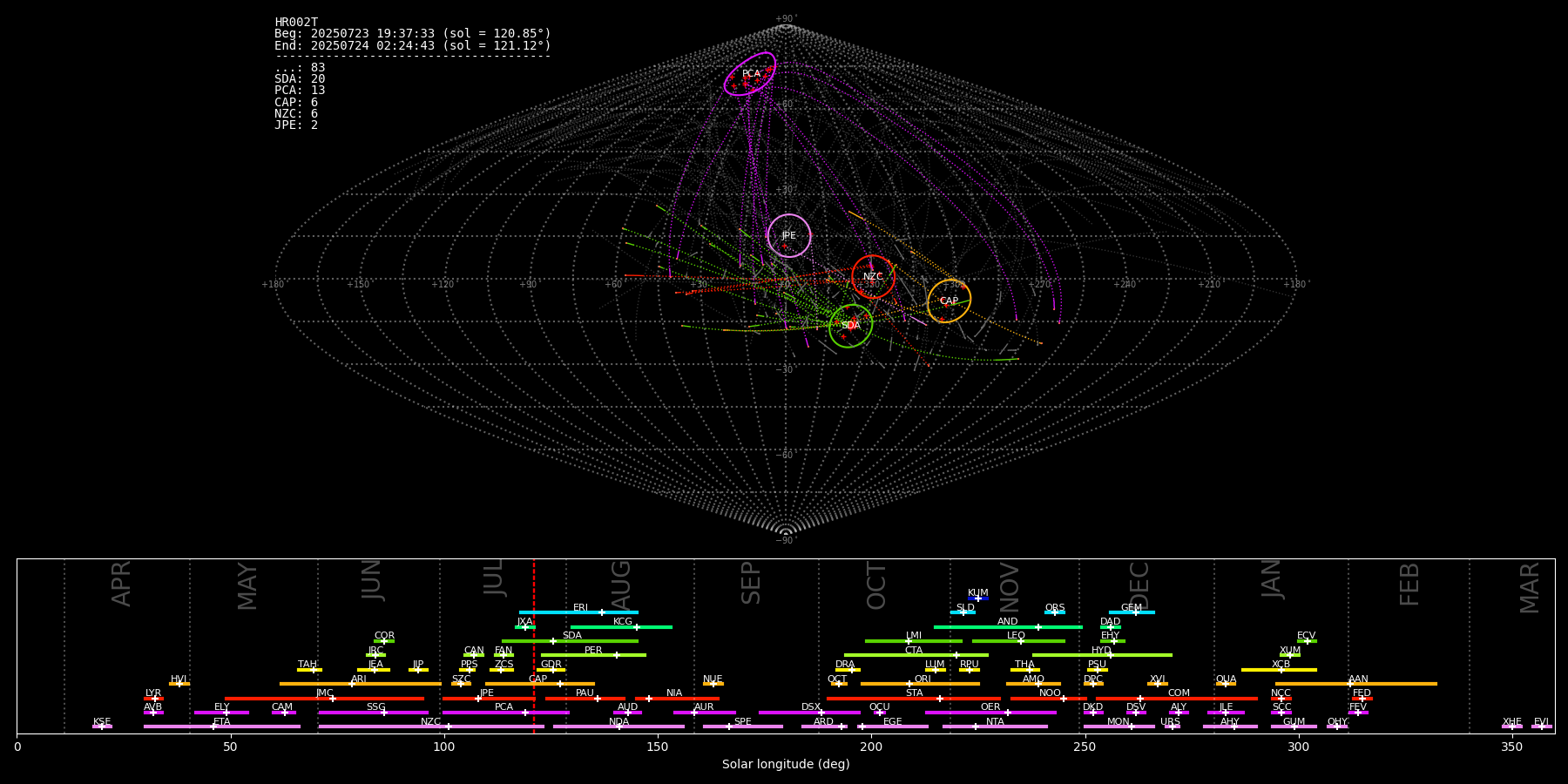Image resolution: width=1568 pixels, height=784 pixels.
Task: Select the −90° label at the map bottom
Action: click(786, 540)
